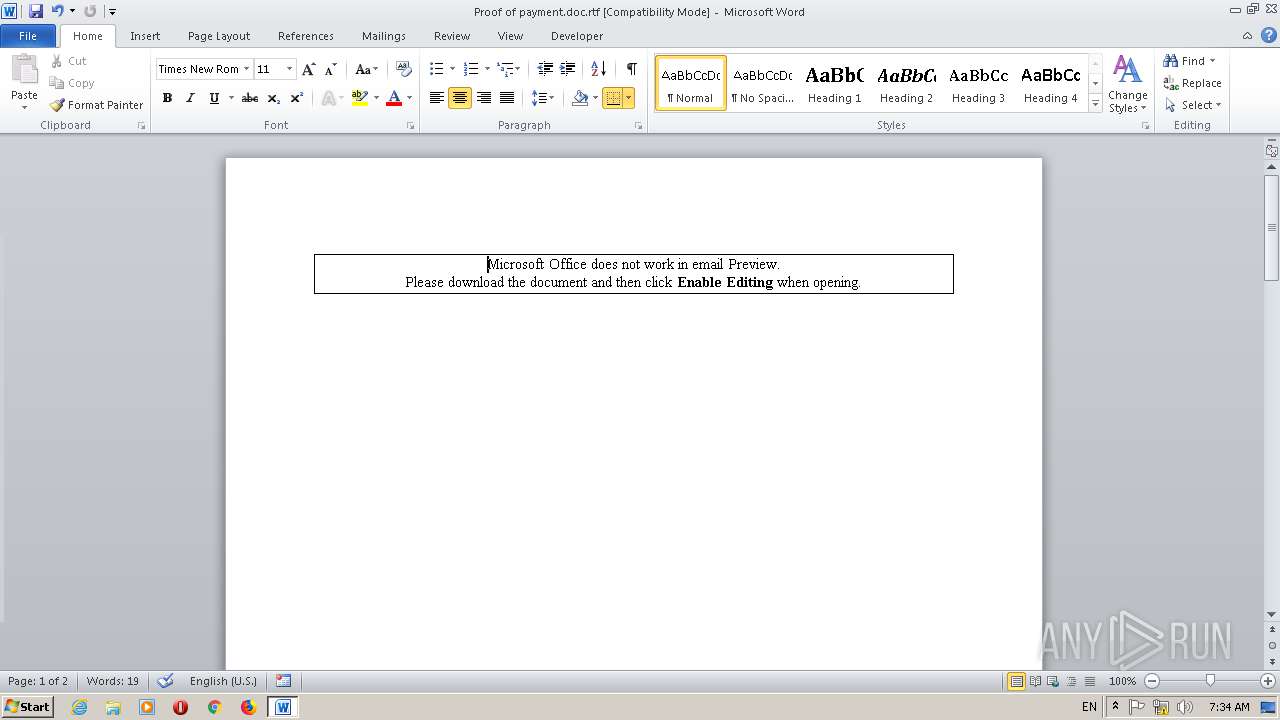This screenshot has height=720, width=1280.
Task: Click the proofing errors status icon
Action: pos(166,681)
